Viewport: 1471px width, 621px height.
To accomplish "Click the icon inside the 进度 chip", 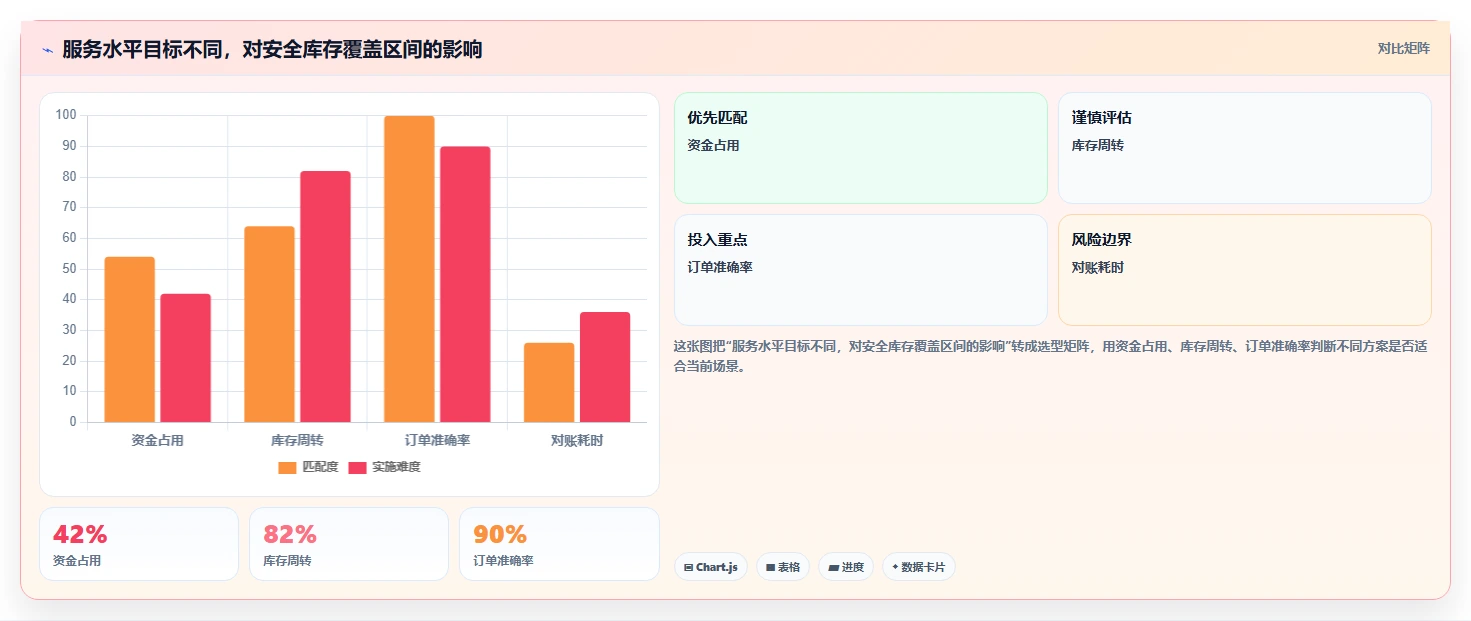I will pos(833,567).
